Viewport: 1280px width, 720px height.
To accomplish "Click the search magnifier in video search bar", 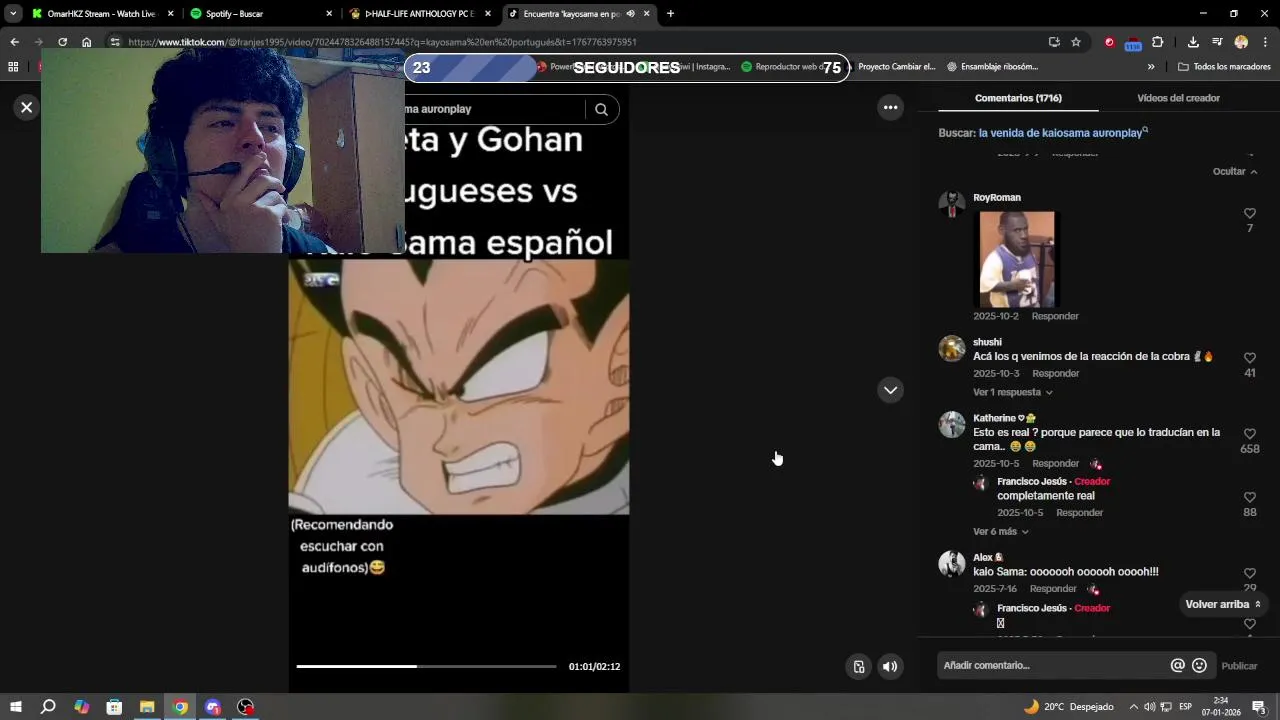I will coord(601,109).
